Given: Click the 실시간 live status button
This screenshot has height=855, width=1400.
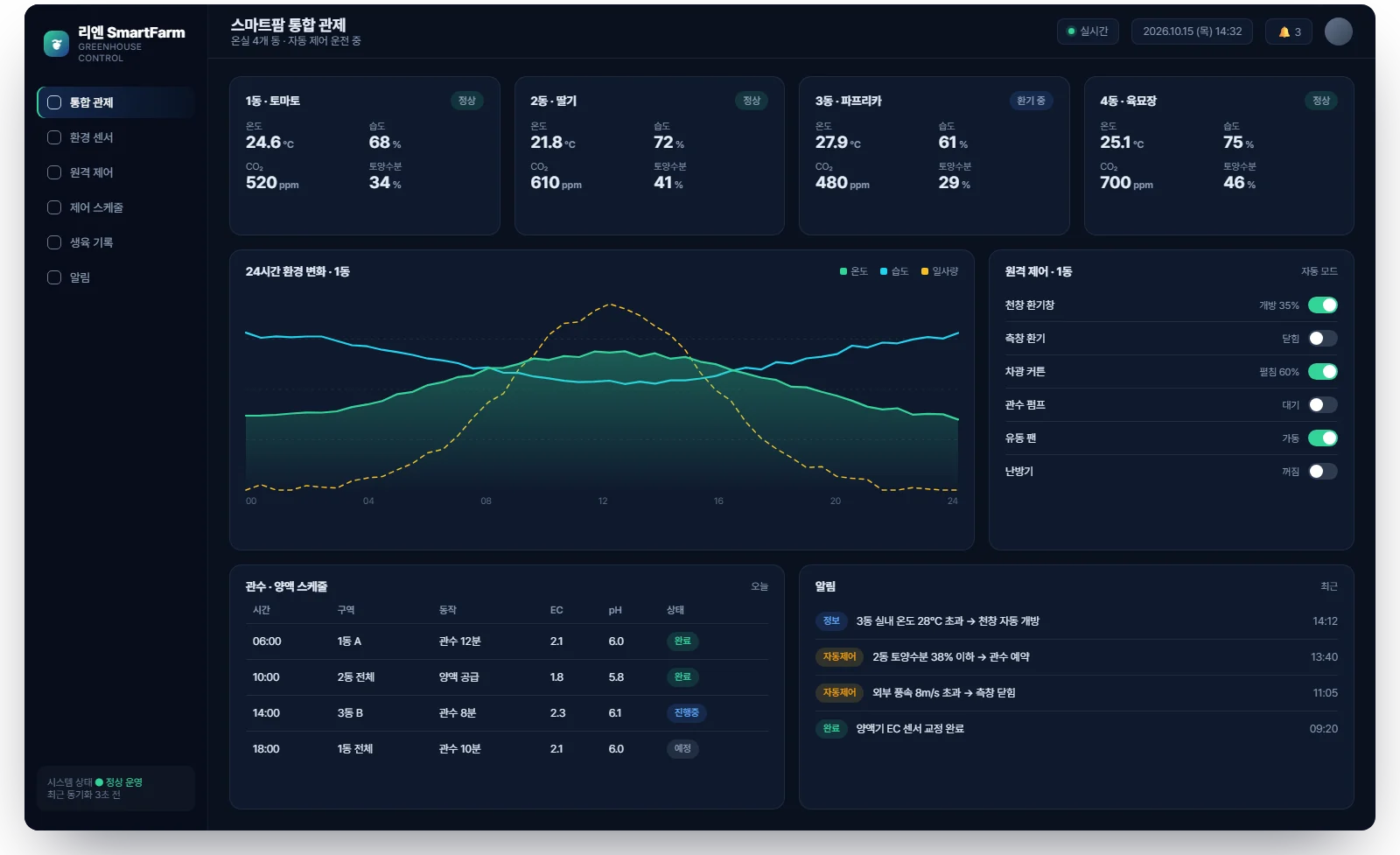Looking at the screenshot, I should tap(1088, 32).
